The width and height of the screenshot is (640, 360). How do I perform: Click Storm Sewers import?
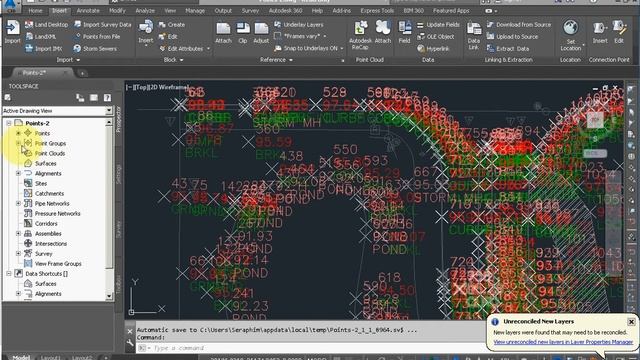[95, 49]
